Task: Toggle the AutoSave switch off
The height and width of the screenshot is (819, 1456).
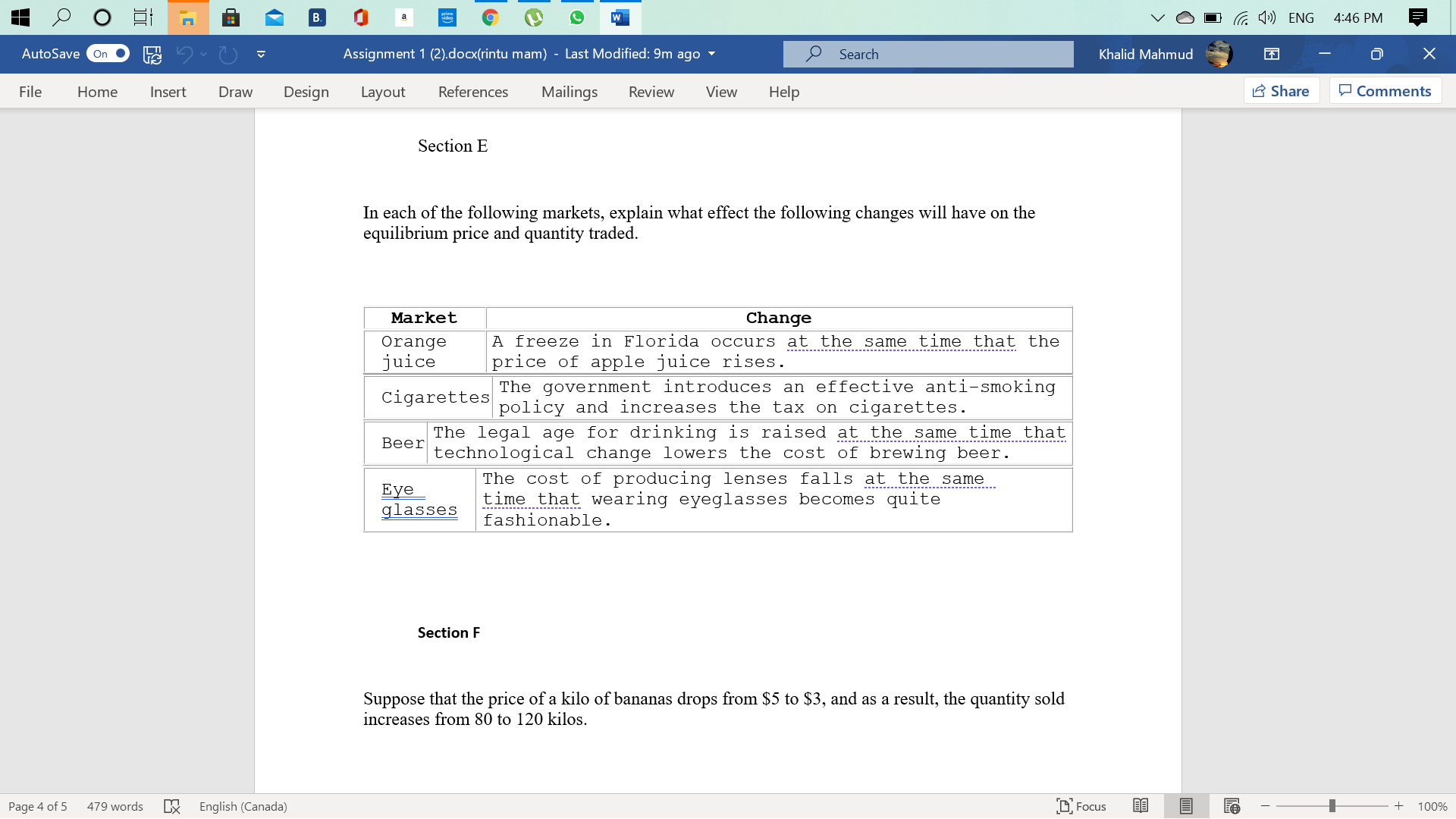Action: tap(108, 54)
